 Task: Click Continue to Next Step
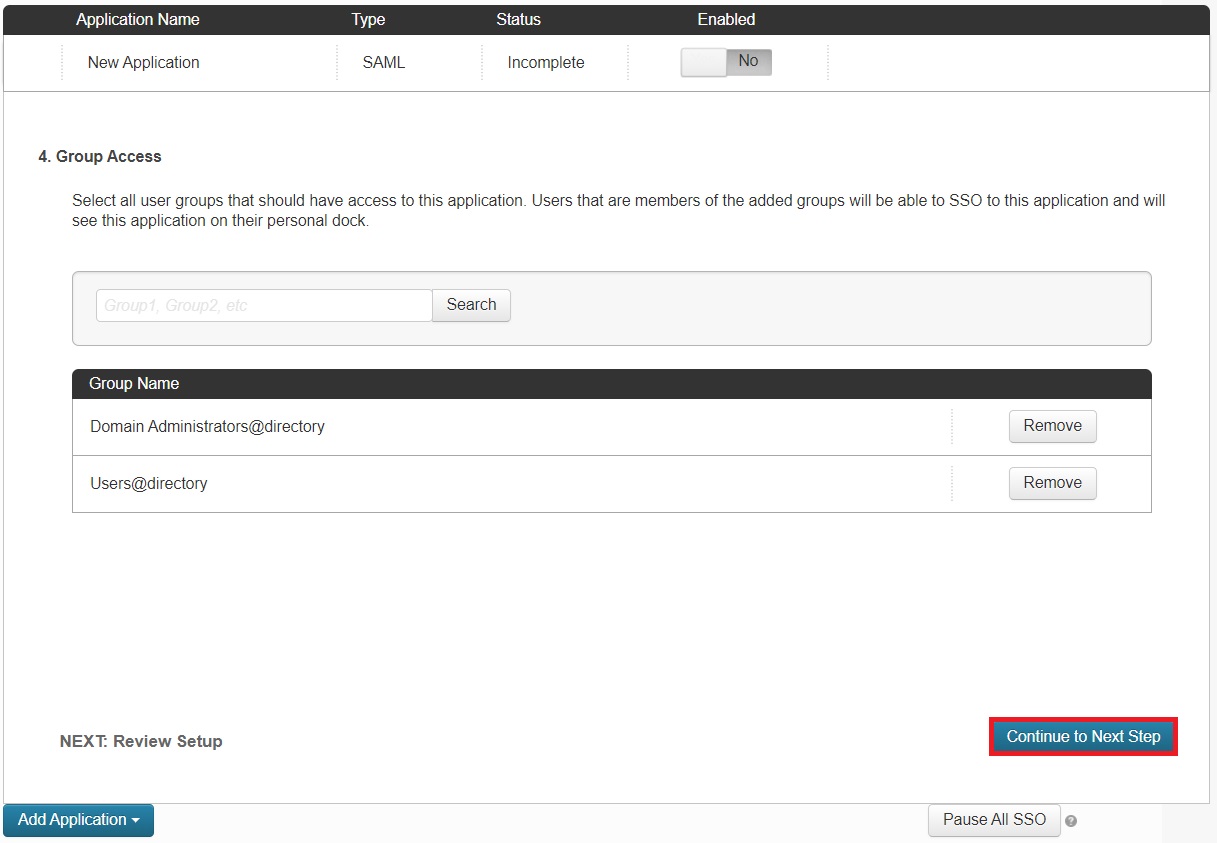click(1082, 736)
